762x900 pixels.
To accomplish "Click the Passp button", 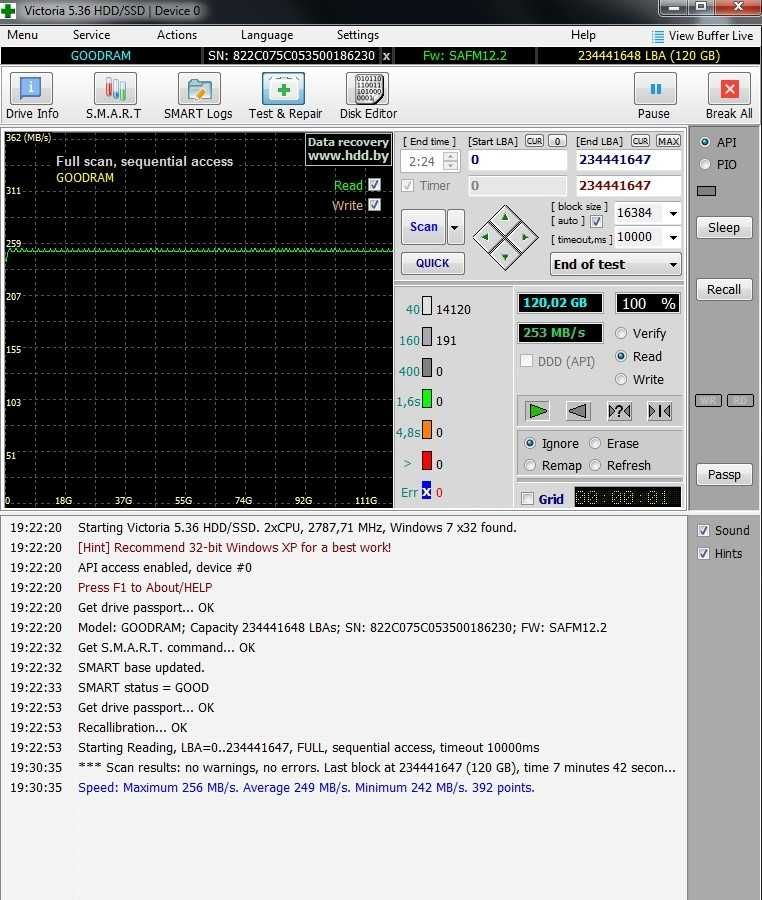I will (724, 475).
